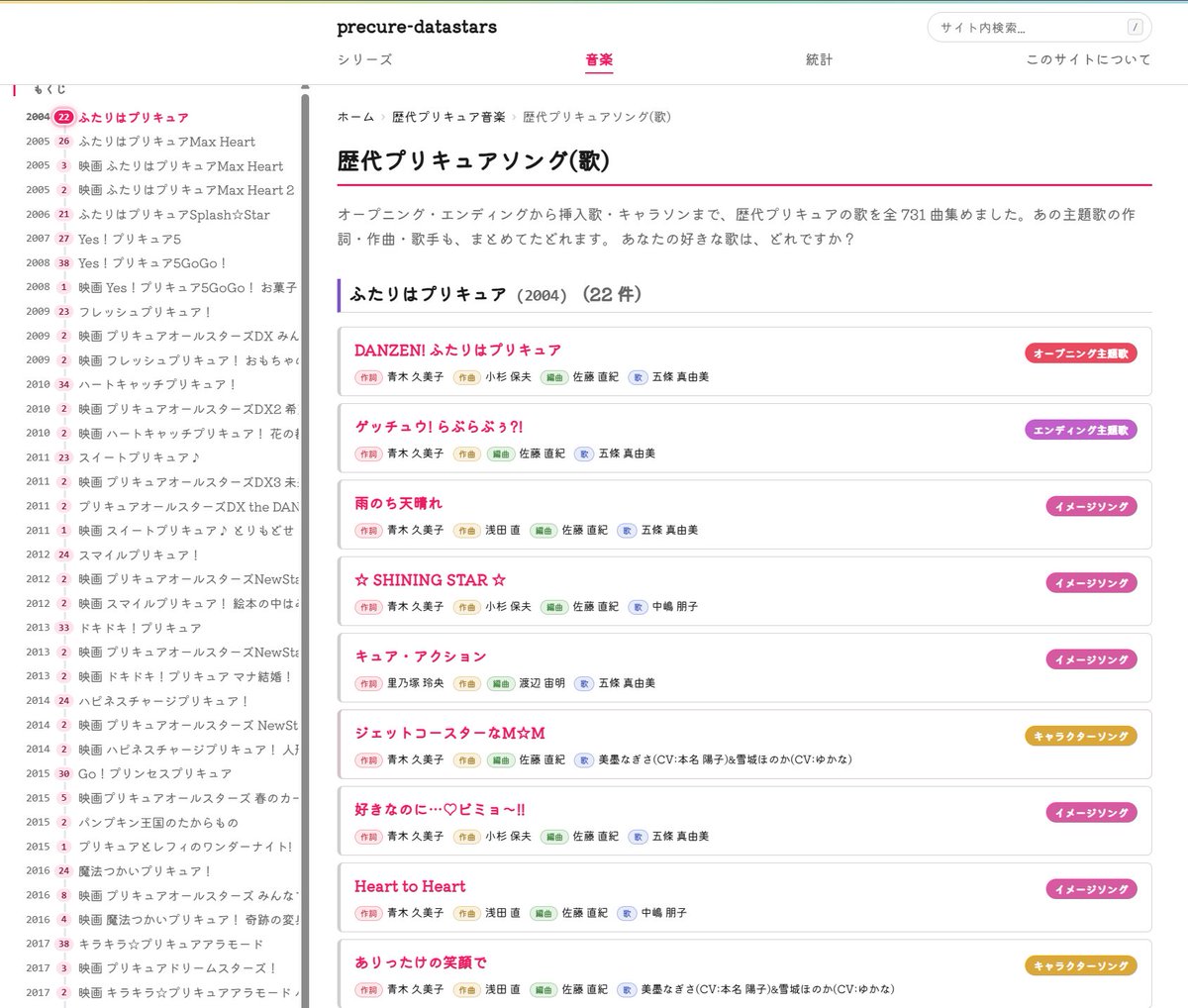Viewport: 1188px width, 1008px height.
Task: Click 歌 label icon in SHINING STAR row
Action: (x=639, y=607)
